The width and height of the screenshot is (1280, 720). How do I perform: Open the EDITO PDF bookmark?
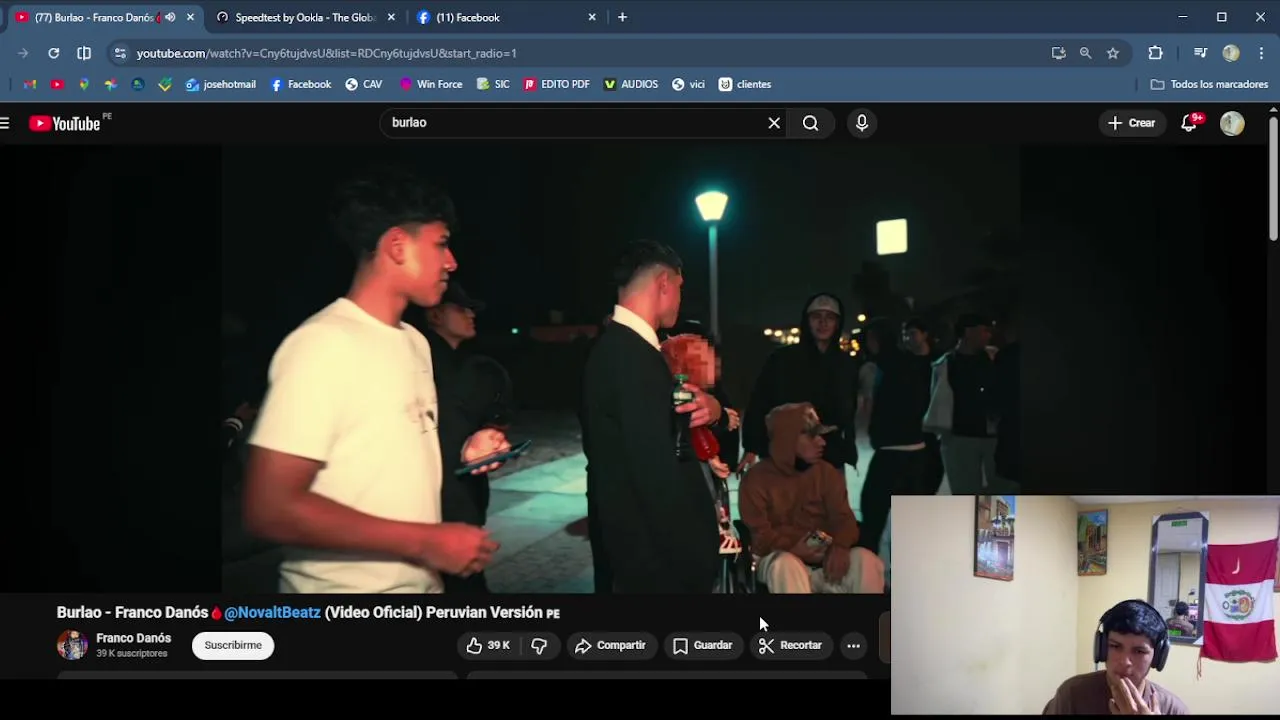556,84
